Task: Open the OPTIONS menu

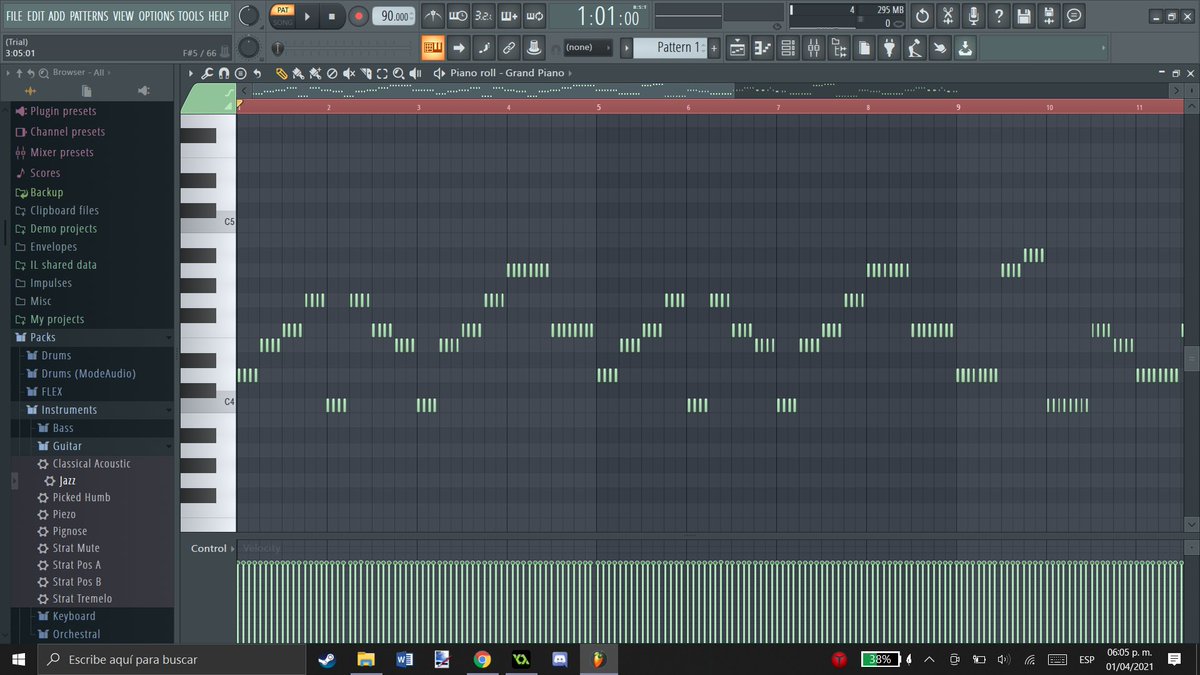Action: [156, 16]
